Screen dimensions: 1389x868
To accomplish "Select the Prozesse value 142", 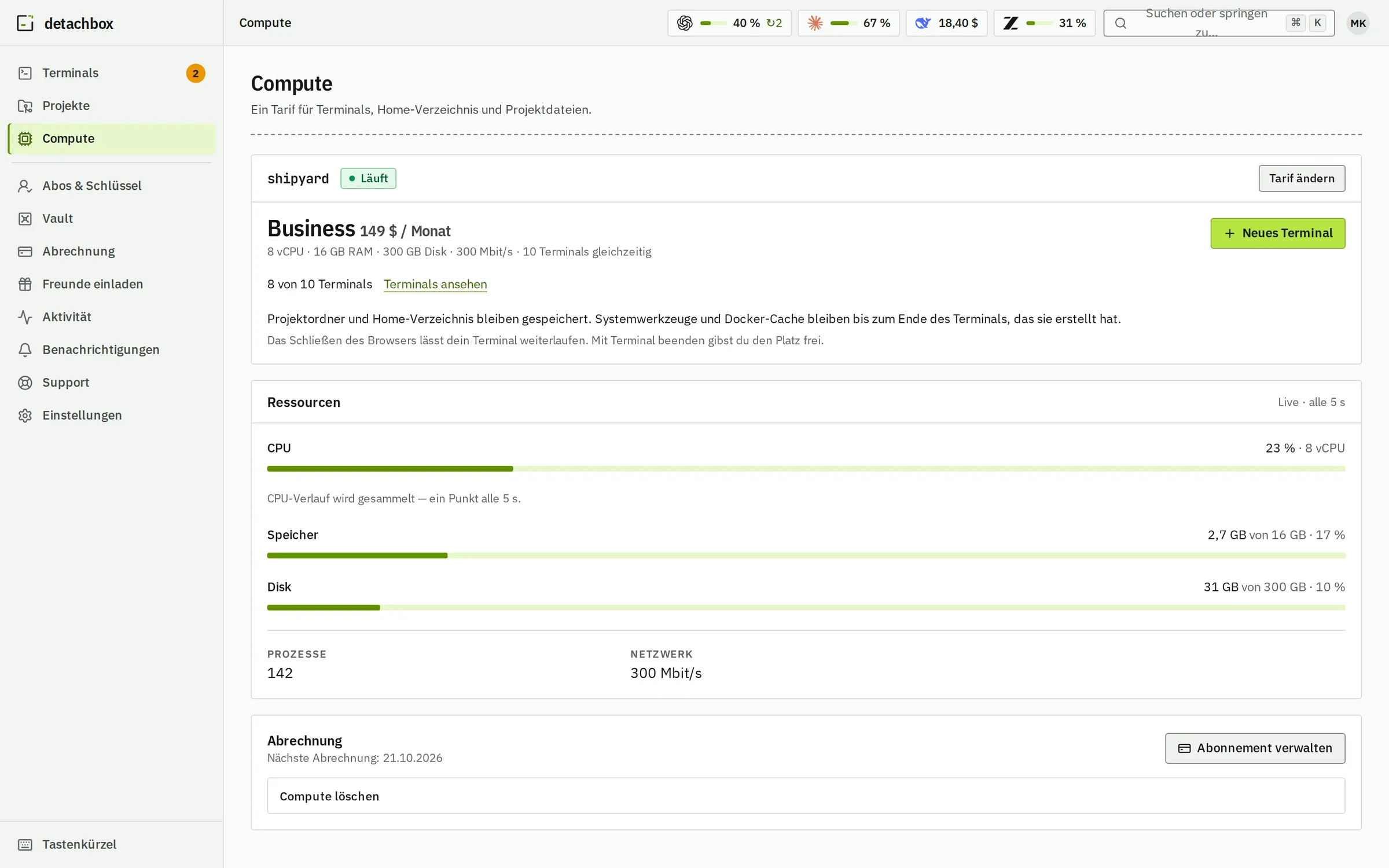I will (x=280, y=673).
